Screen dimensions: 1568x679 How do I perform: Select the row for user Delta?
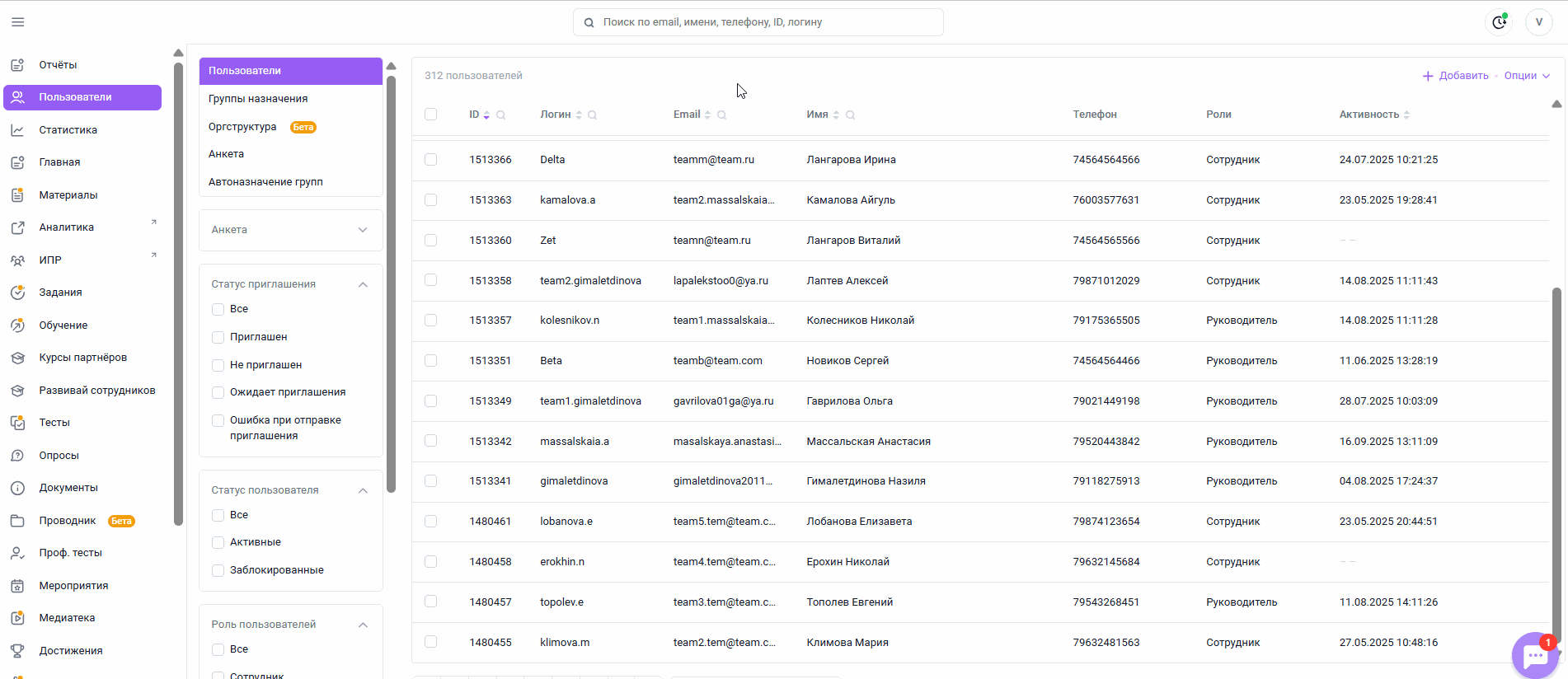point(430,159)
